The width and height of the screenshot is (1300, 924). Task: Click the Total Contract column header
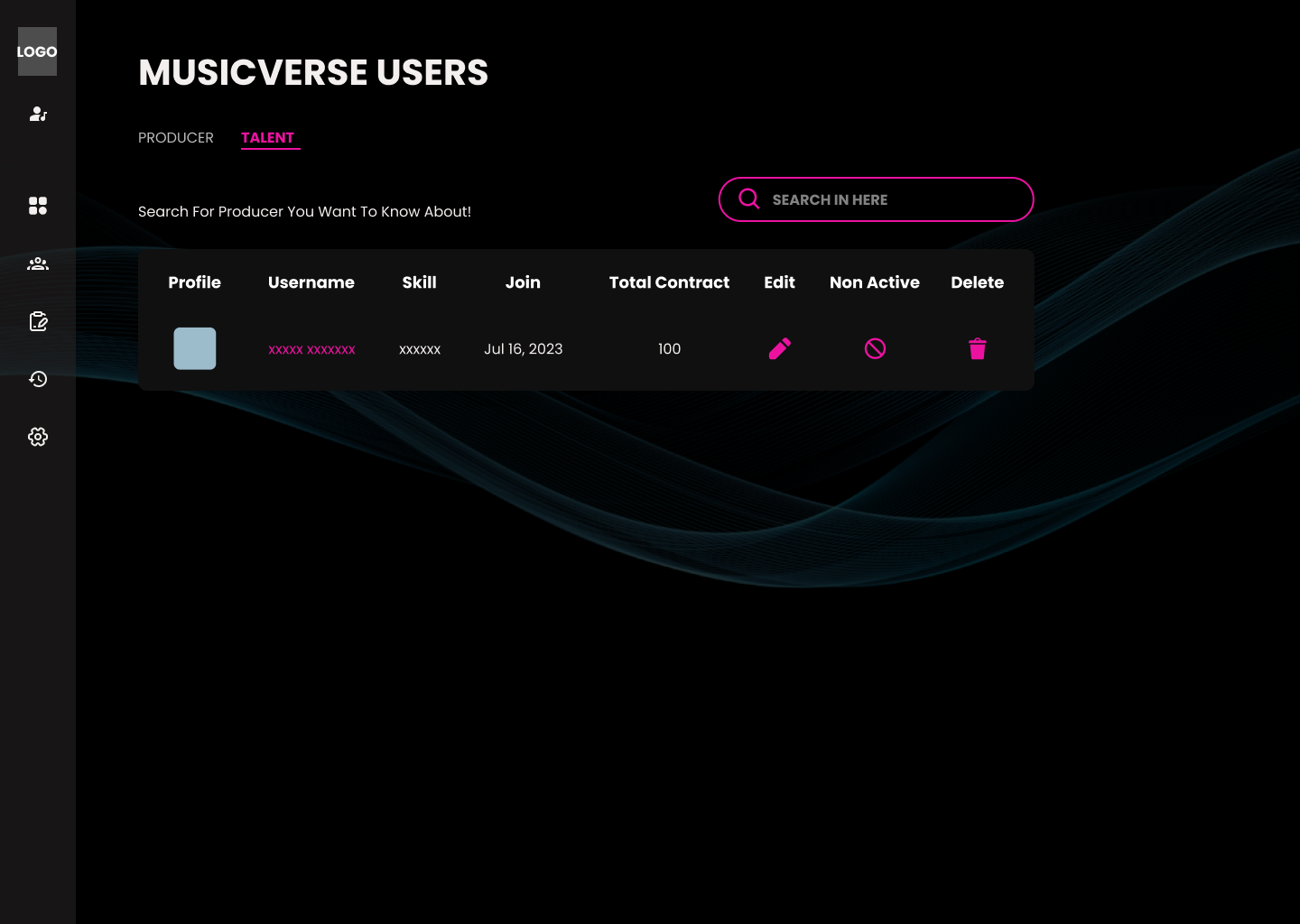pyautogui.click(x=669, y=282)
